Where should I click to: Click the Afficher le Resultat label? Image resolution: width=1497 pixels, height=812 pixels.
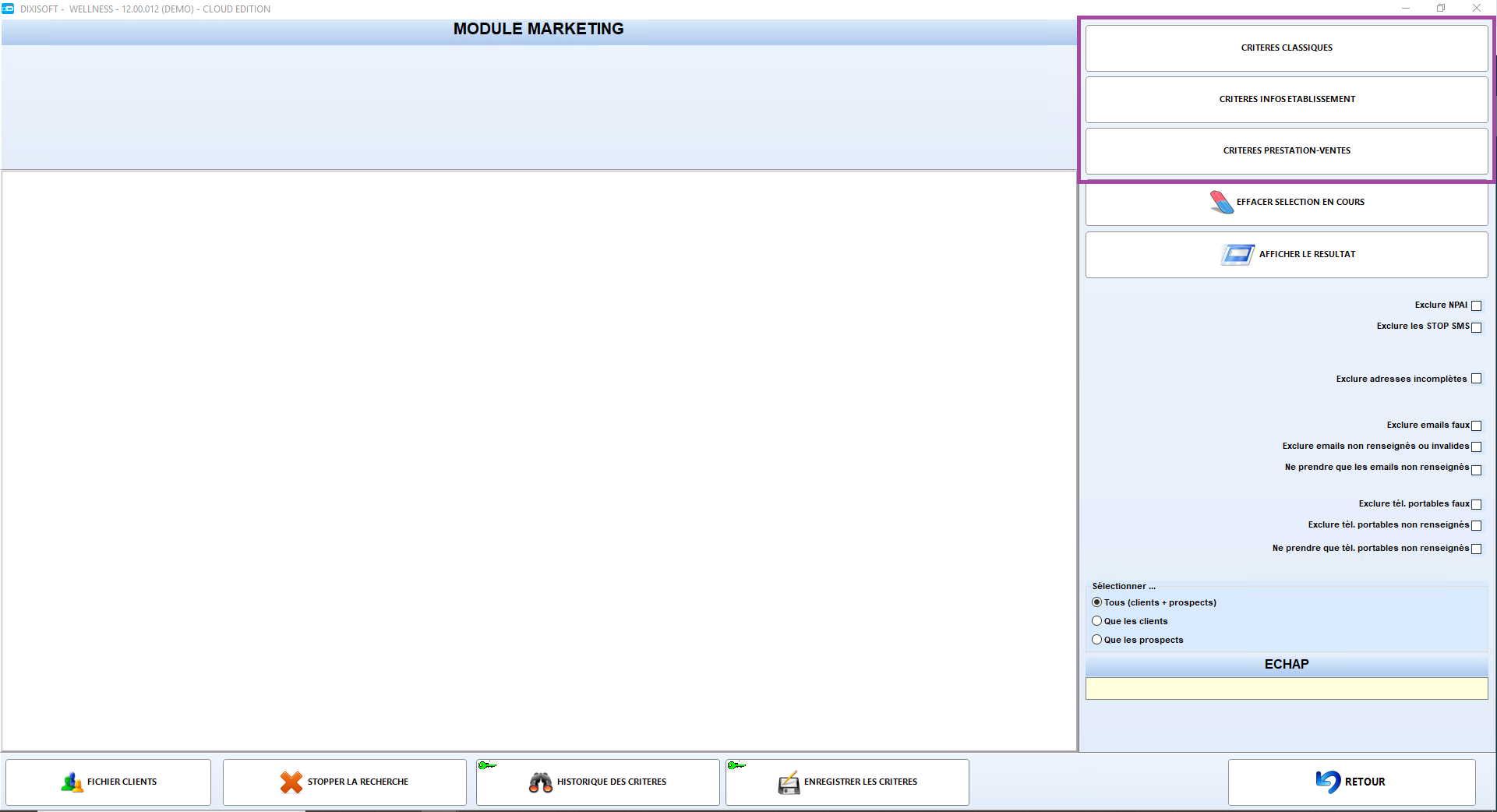(1307, 254)
